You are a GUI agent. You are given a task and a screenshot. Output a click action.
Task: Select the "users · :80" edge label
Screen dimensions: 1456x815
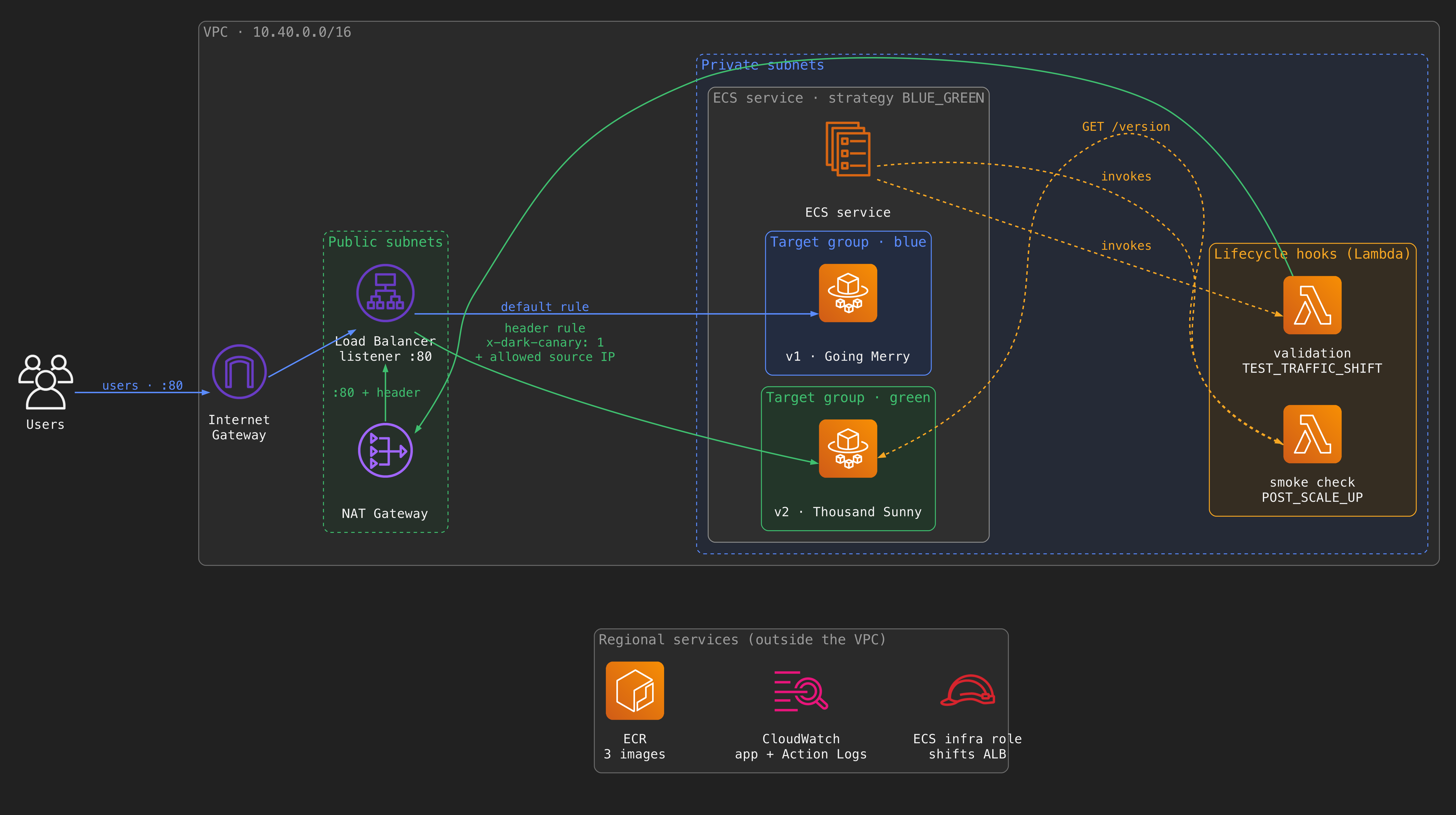142,385
